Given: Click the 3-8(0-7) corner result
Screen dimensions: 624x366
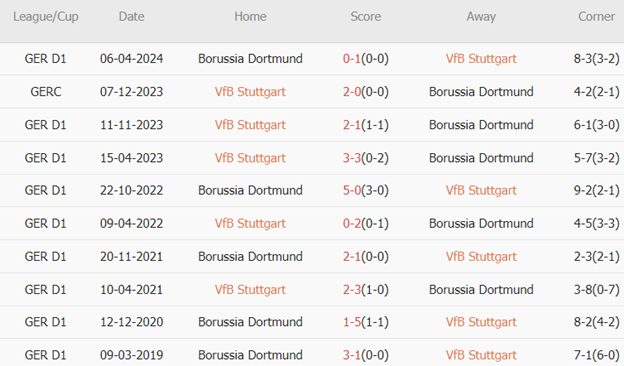Looking at the screenshot, I should tap(596, 290).
